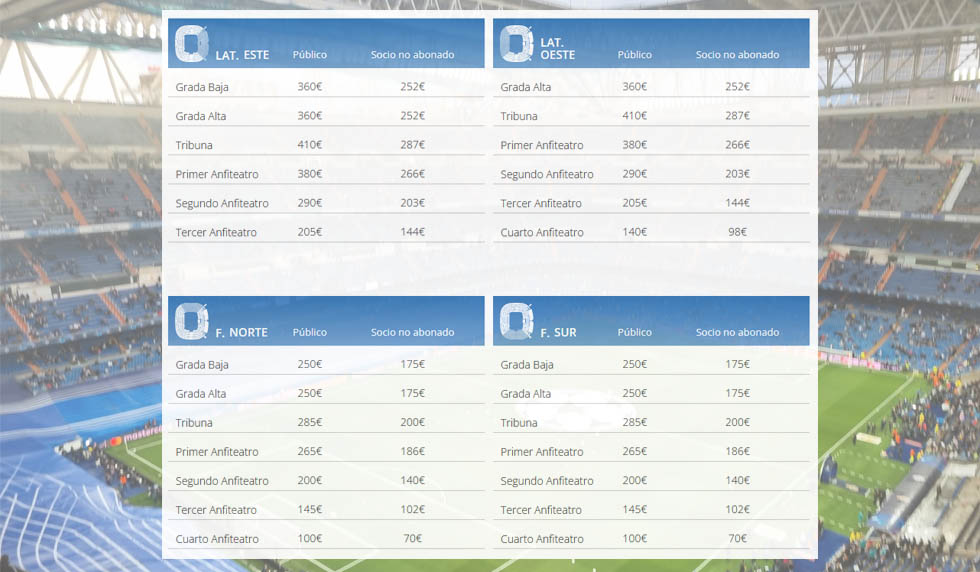Select Tribuna row label in F. SUR

(519, 423)
